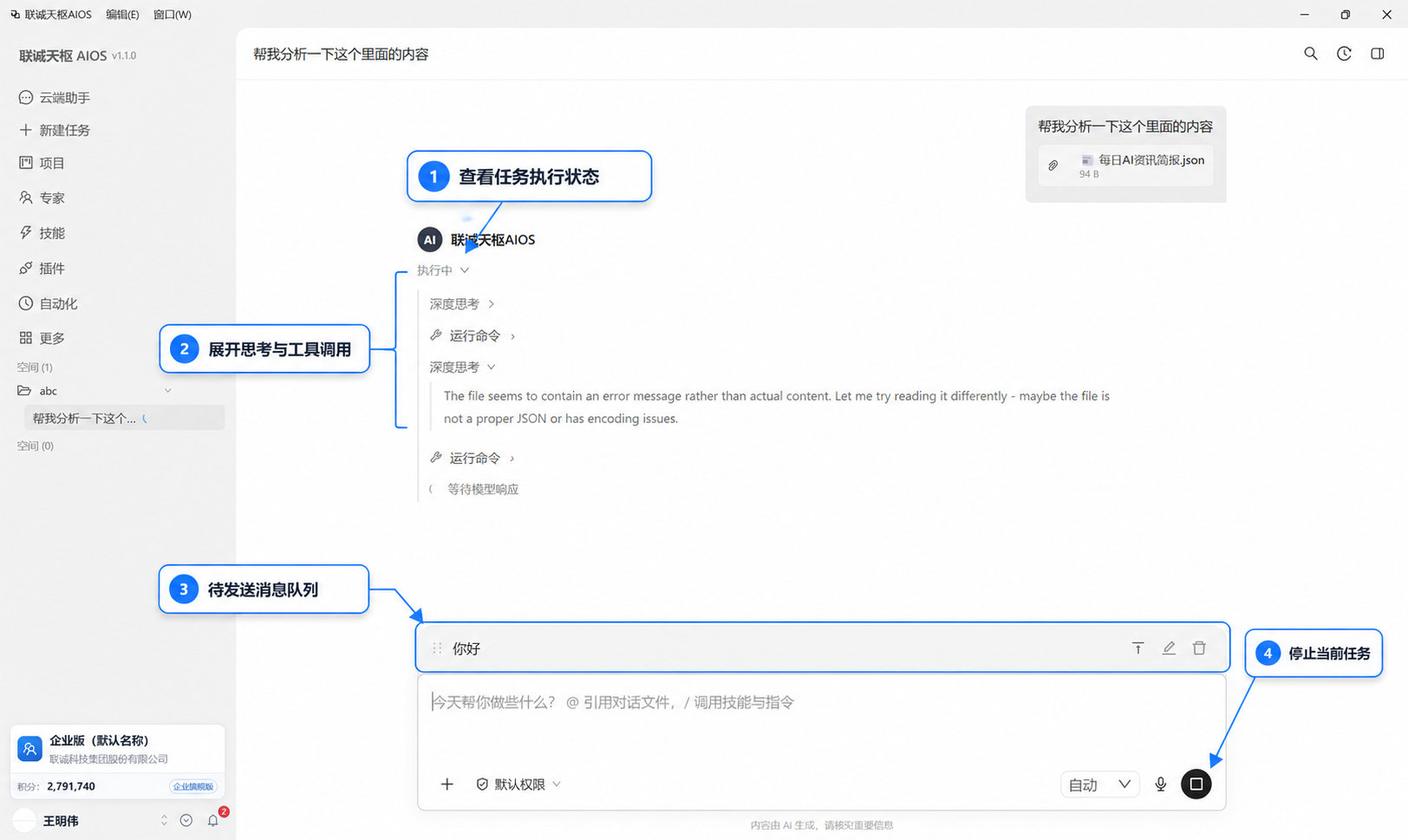Open the notifications bell
The width and height of the screenshot is (1408, 840).
pyautogui.click(x=213, y=820)
